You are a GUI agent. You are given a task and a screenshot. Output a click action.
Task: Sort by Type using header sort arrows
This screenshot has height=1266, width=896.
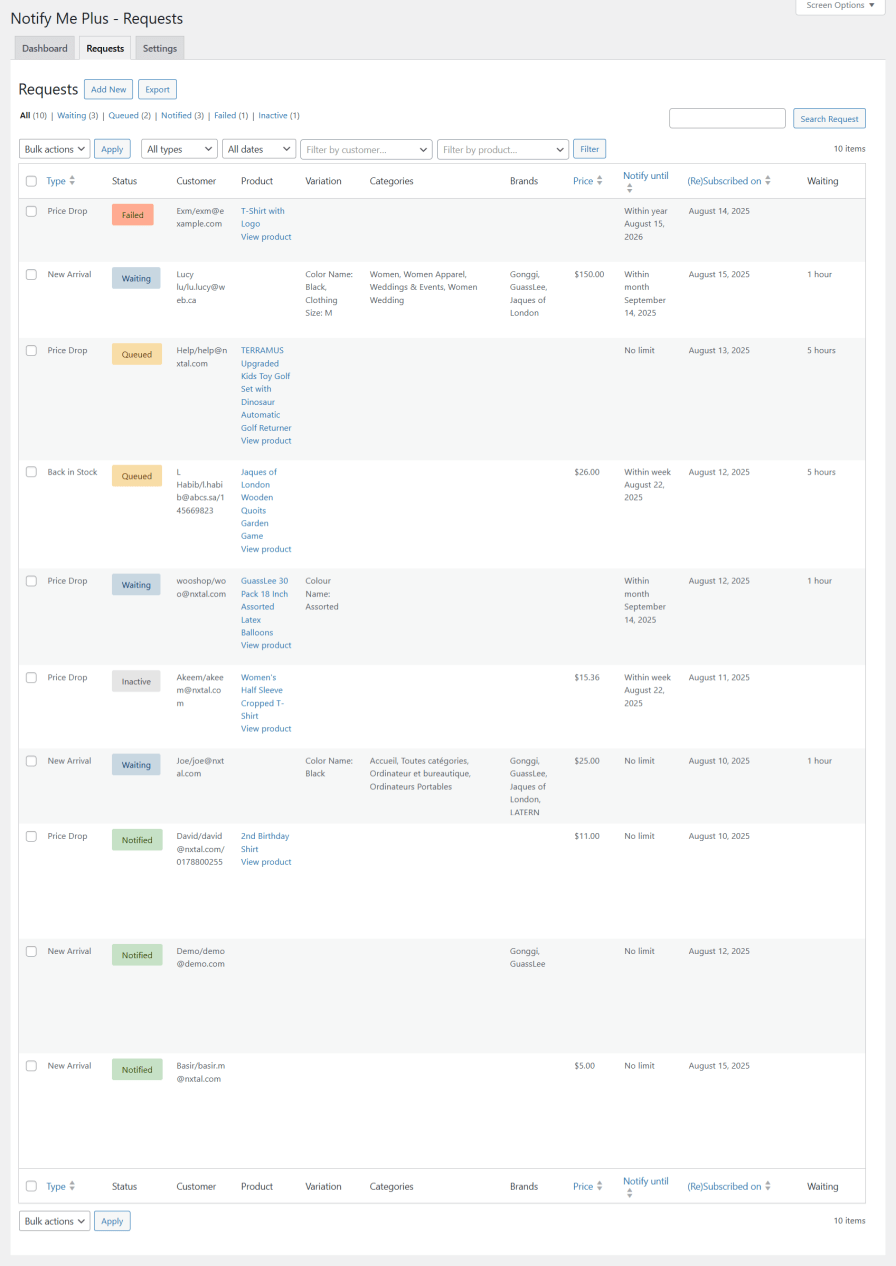tap(72, 181)
